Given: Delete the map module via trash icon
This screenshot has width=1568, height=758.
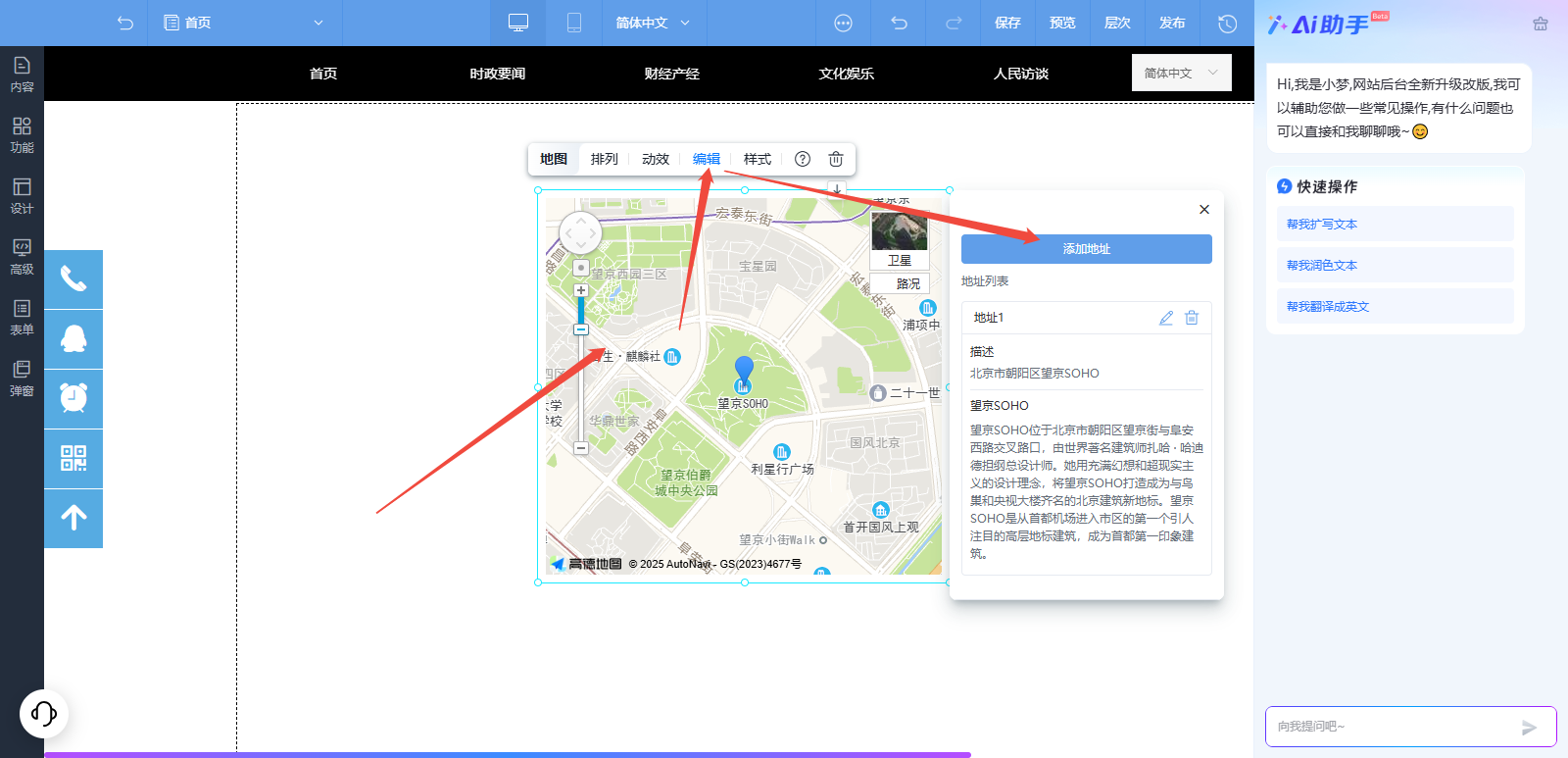Looking at the screenshot, I should pos(836,159).
